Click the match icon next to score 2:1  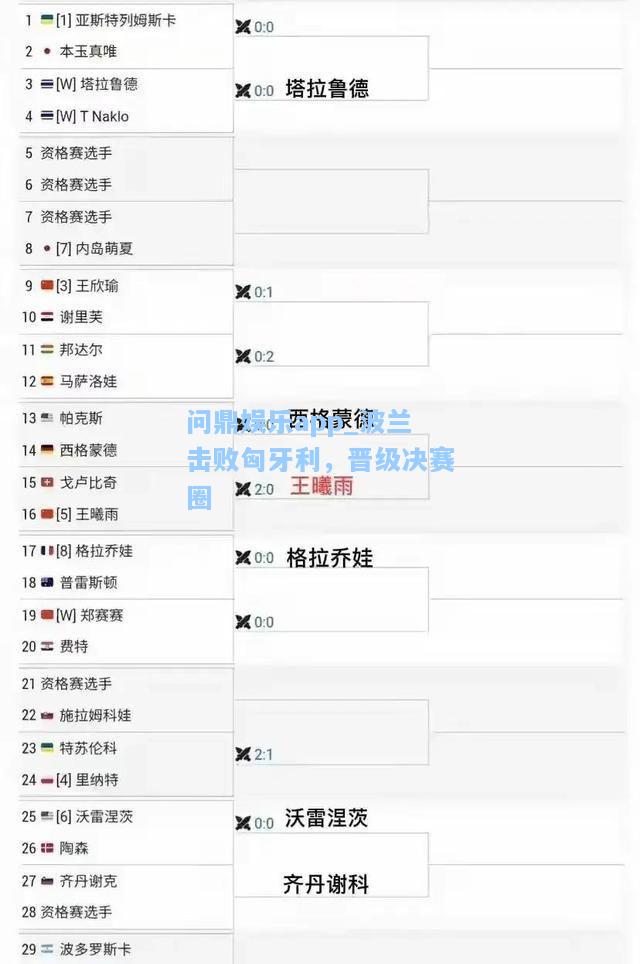pyautogui.click(x=243, y=754)
